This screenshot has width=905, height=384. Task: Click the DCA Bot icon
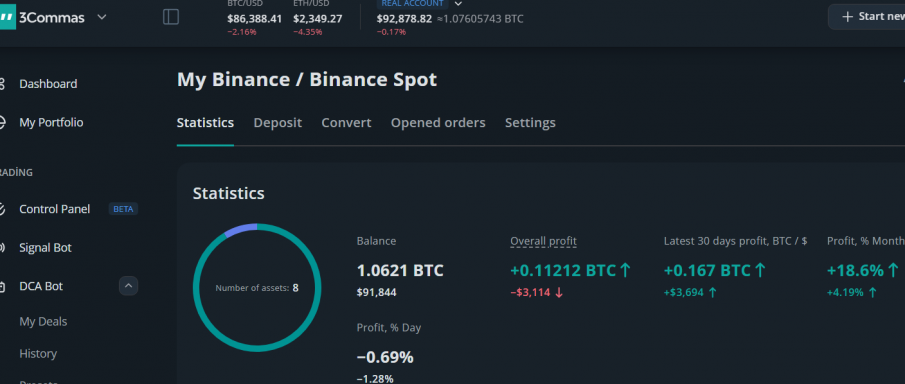click(x=2, y=286)
